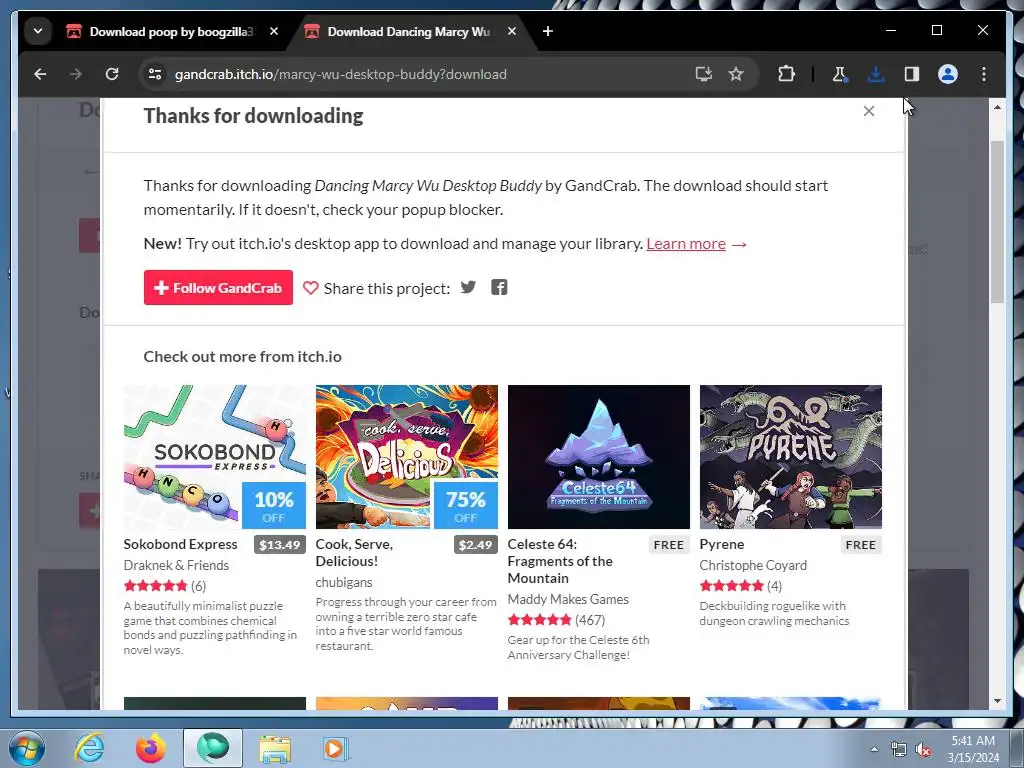The image size is (1024, 768).
Task: Click the scrollbar up arrow
Action: point(997,106)
